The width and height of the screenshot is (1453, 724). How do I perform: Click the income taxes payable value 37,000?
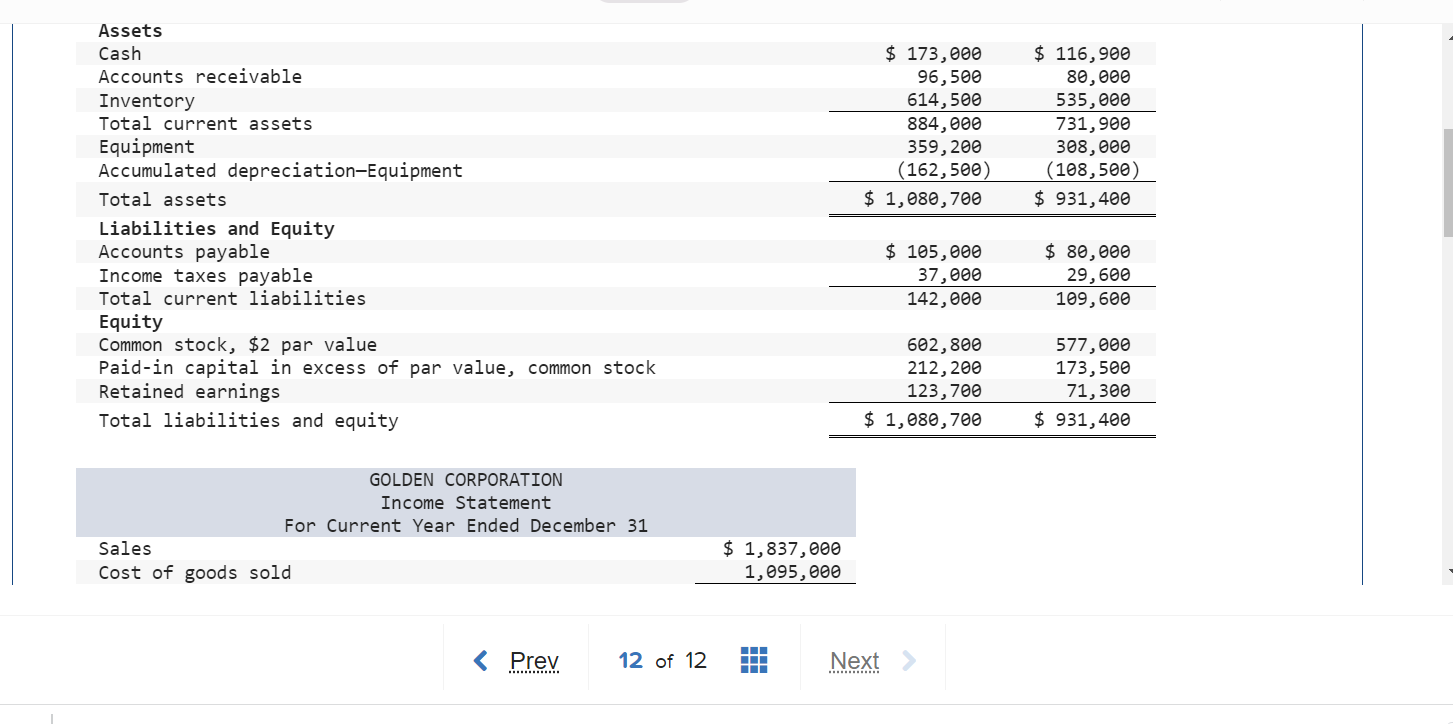(950, 275)
